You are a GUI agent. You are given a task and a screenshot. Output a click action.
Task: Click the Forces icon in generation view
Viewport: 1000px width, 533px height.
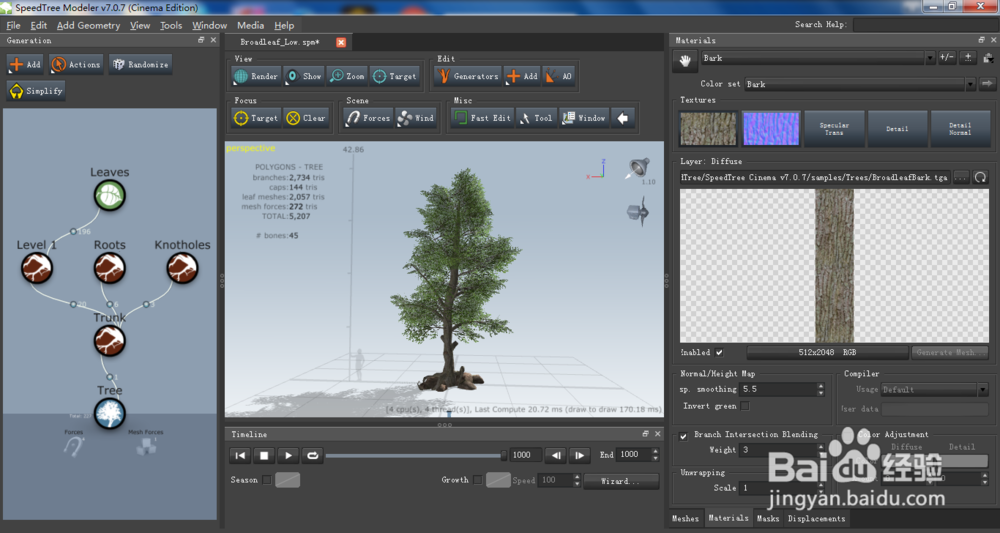tap(74, 446)
